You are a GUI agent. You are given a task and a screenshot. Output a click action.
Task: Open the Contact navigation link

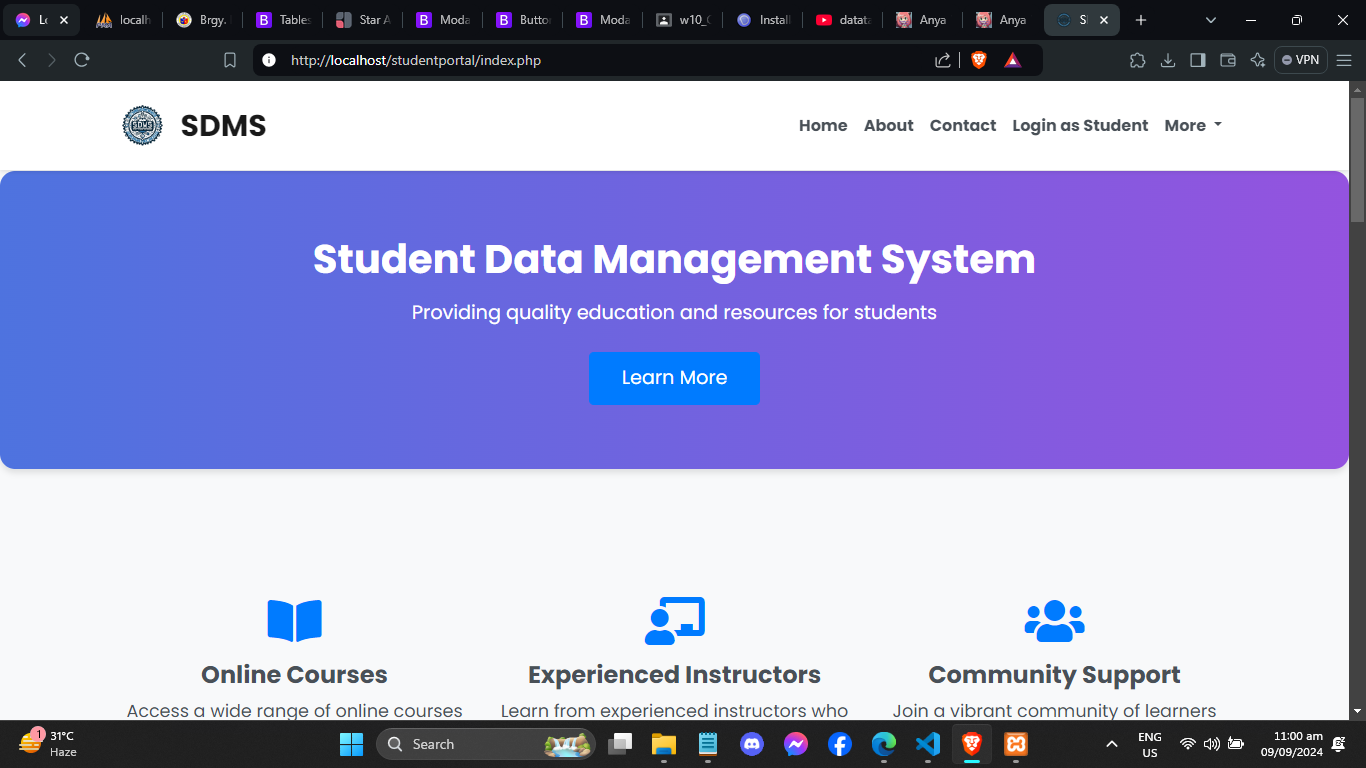coord(962,126)
